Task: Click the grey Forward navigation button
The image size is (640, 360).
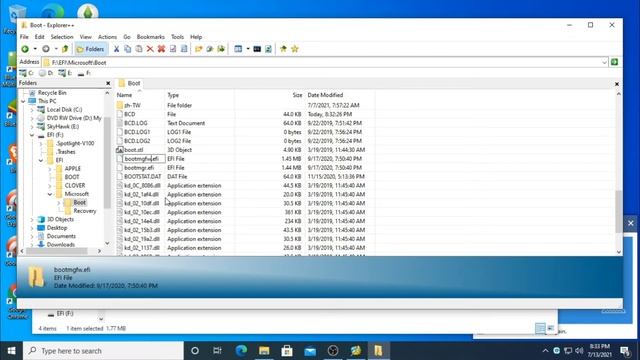Action: pyautogui.click(x=46, y=49)
